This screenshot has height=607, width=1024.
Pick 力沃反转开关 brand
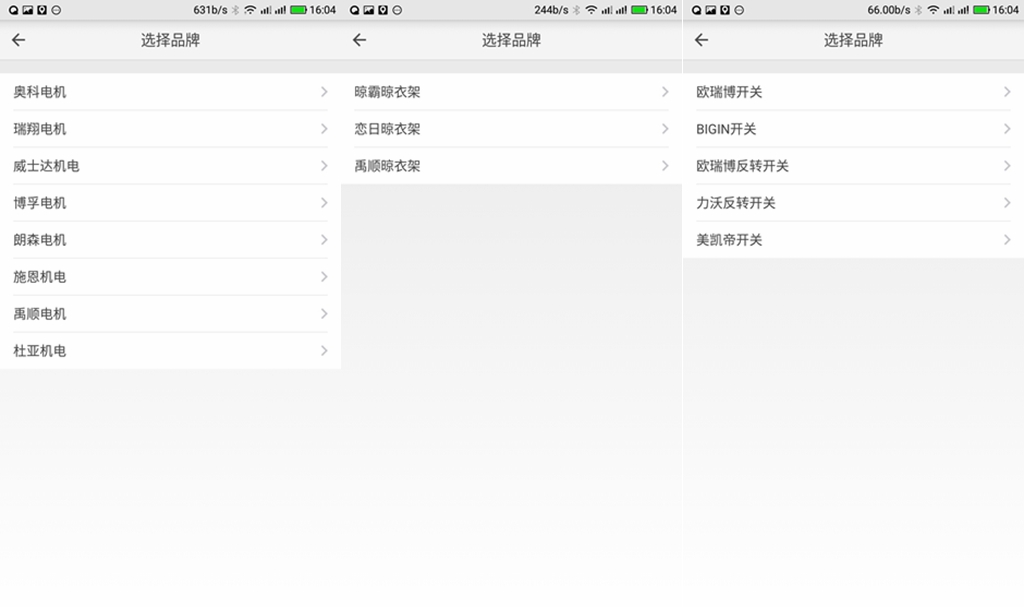pyautogui.click(x=854, y=203)
